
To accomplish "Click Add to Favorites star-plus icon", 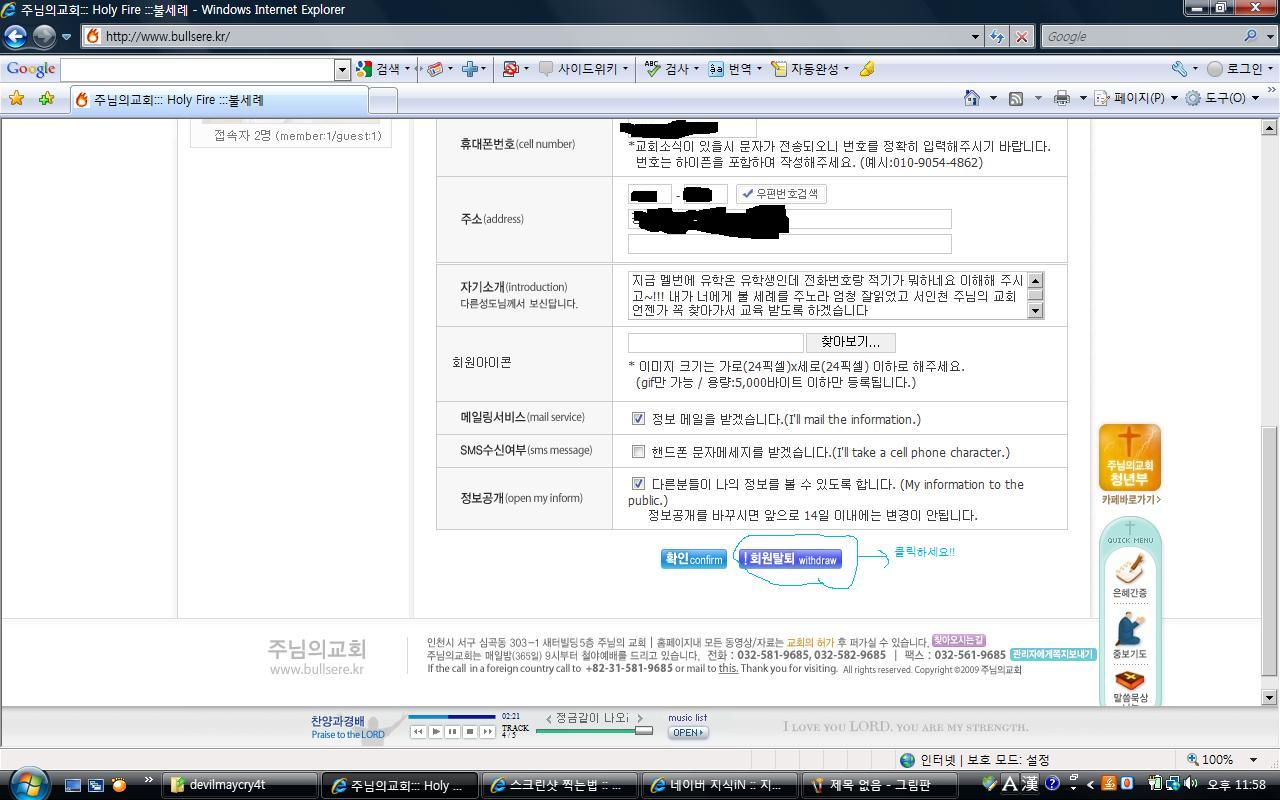I will (46, 98).
